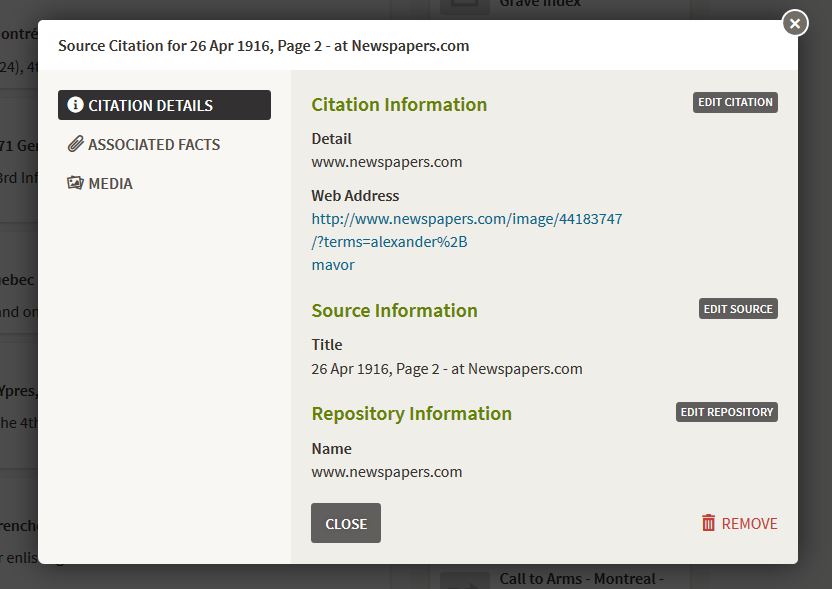Image resolution: width=832 pixels, height=589 pixels.
Task: Click the Edit Citation button
Action: [735, 102]
